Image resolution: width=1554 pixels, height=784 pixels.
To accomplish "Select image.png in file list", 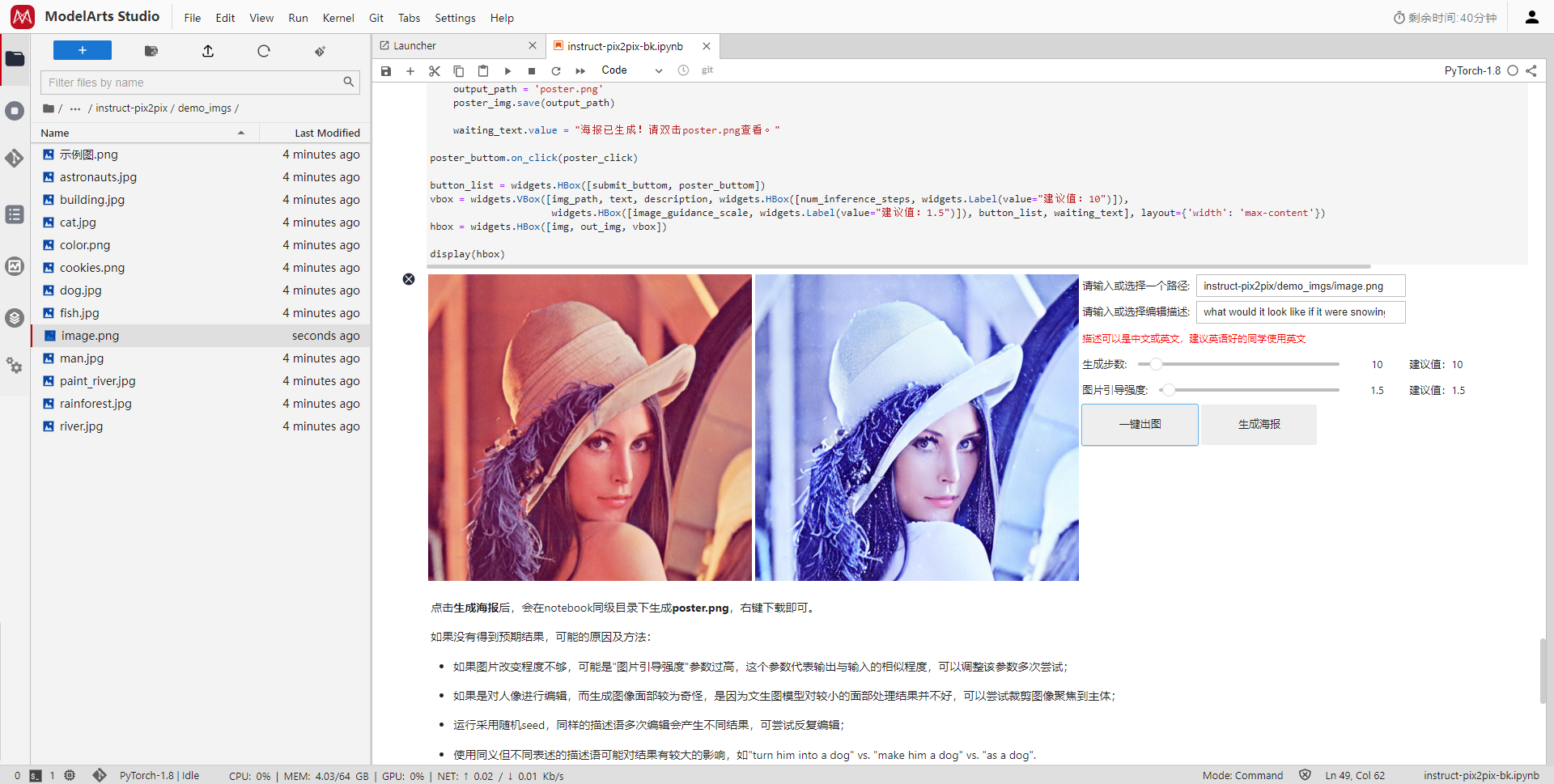I will point(201,336).
